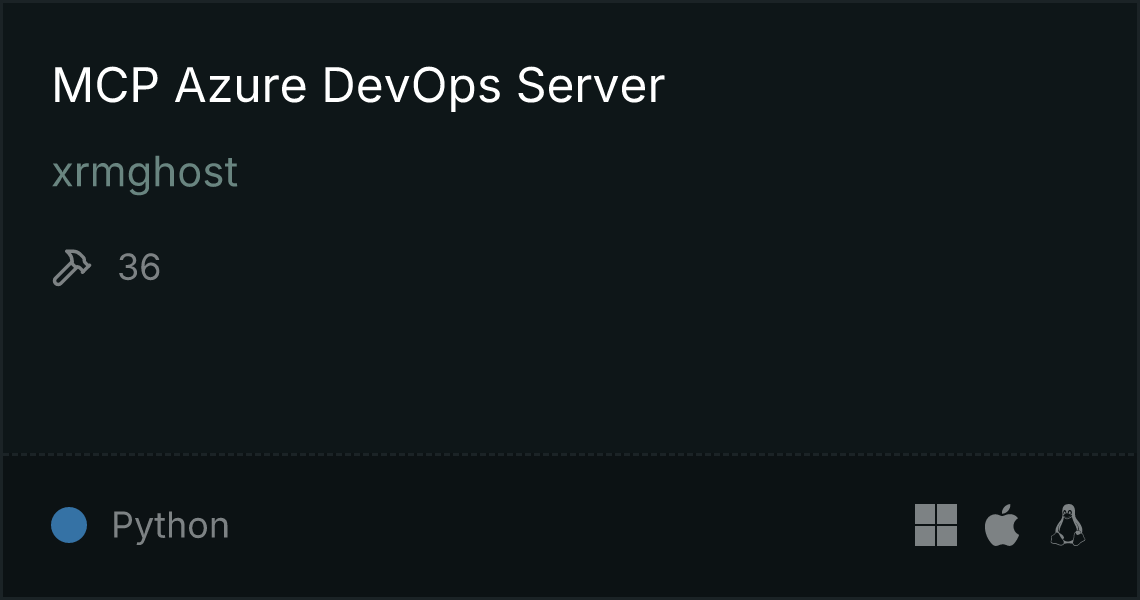Open the xrmghost author profile link
This screenshot has width=1140, height=600.
point(145,173)
